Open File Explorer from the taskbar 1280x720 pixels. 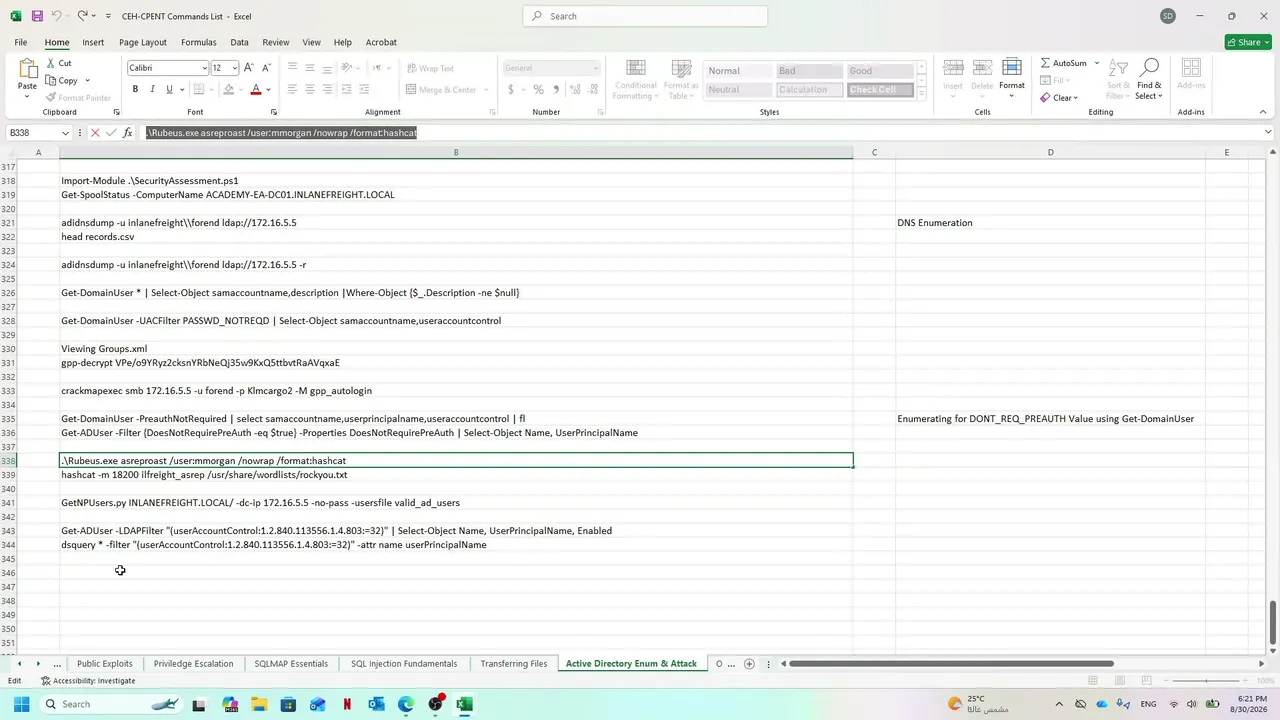click(x=259, y=704)
